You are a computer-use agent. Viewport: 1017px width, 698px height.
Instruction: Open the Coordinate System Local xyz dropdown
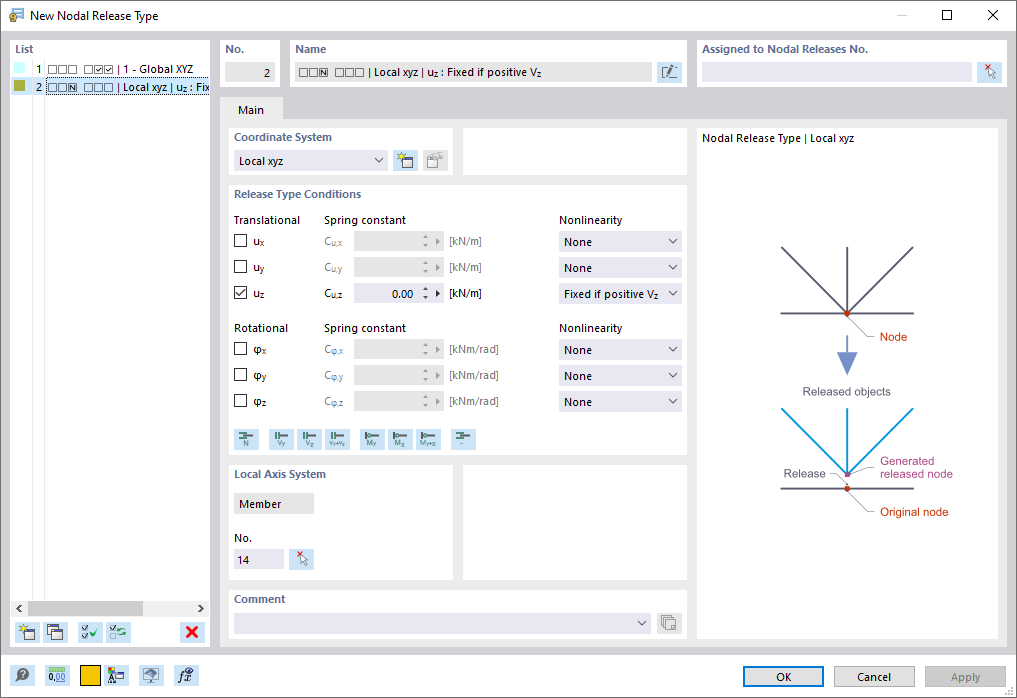tap(311, 160)
